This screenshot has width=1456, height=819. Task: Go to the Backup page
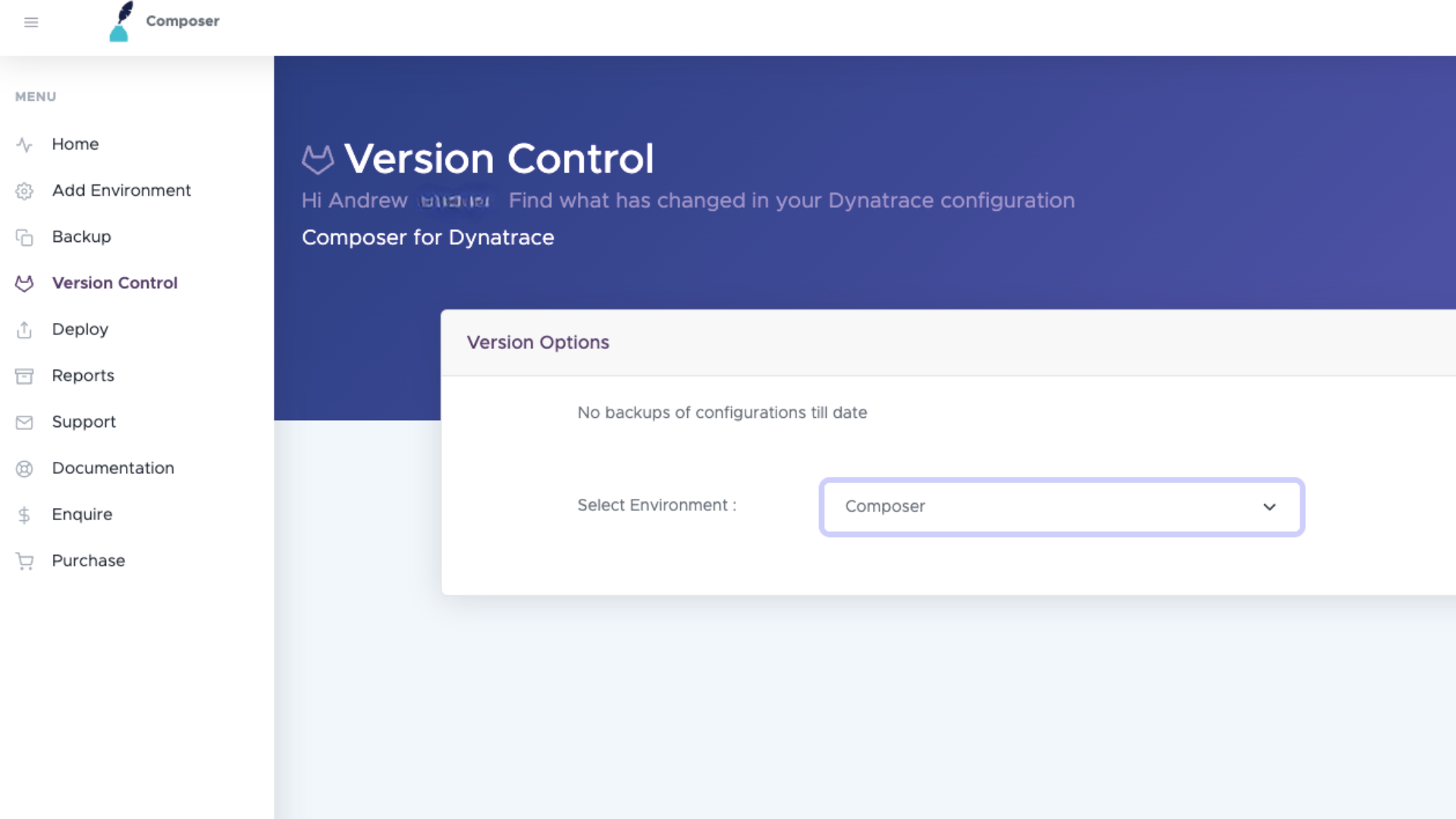click(x=81, y=237)
